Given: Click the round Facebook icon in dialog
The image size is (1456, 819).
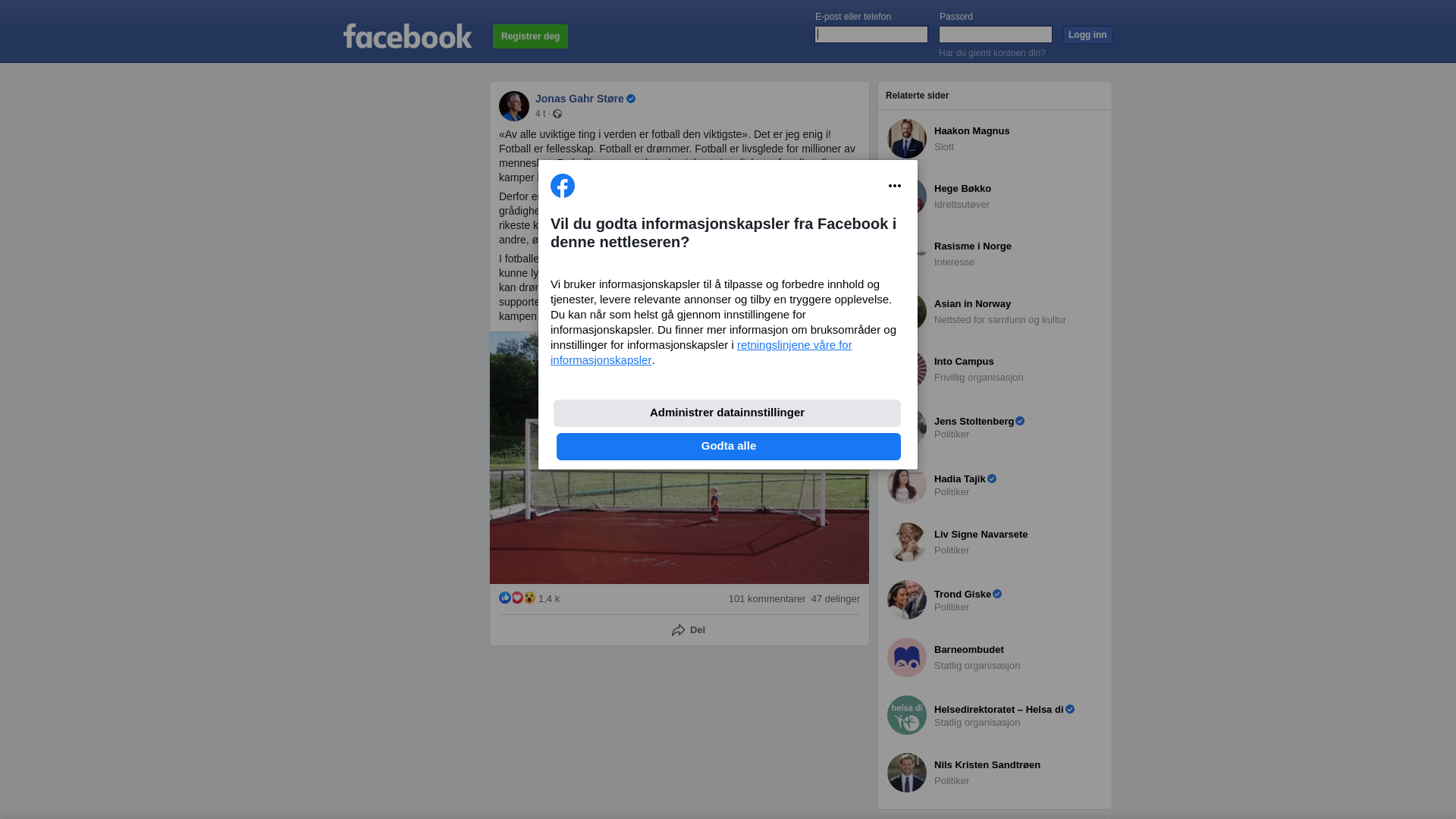Looking at the screenshot, I should (563, 186).
